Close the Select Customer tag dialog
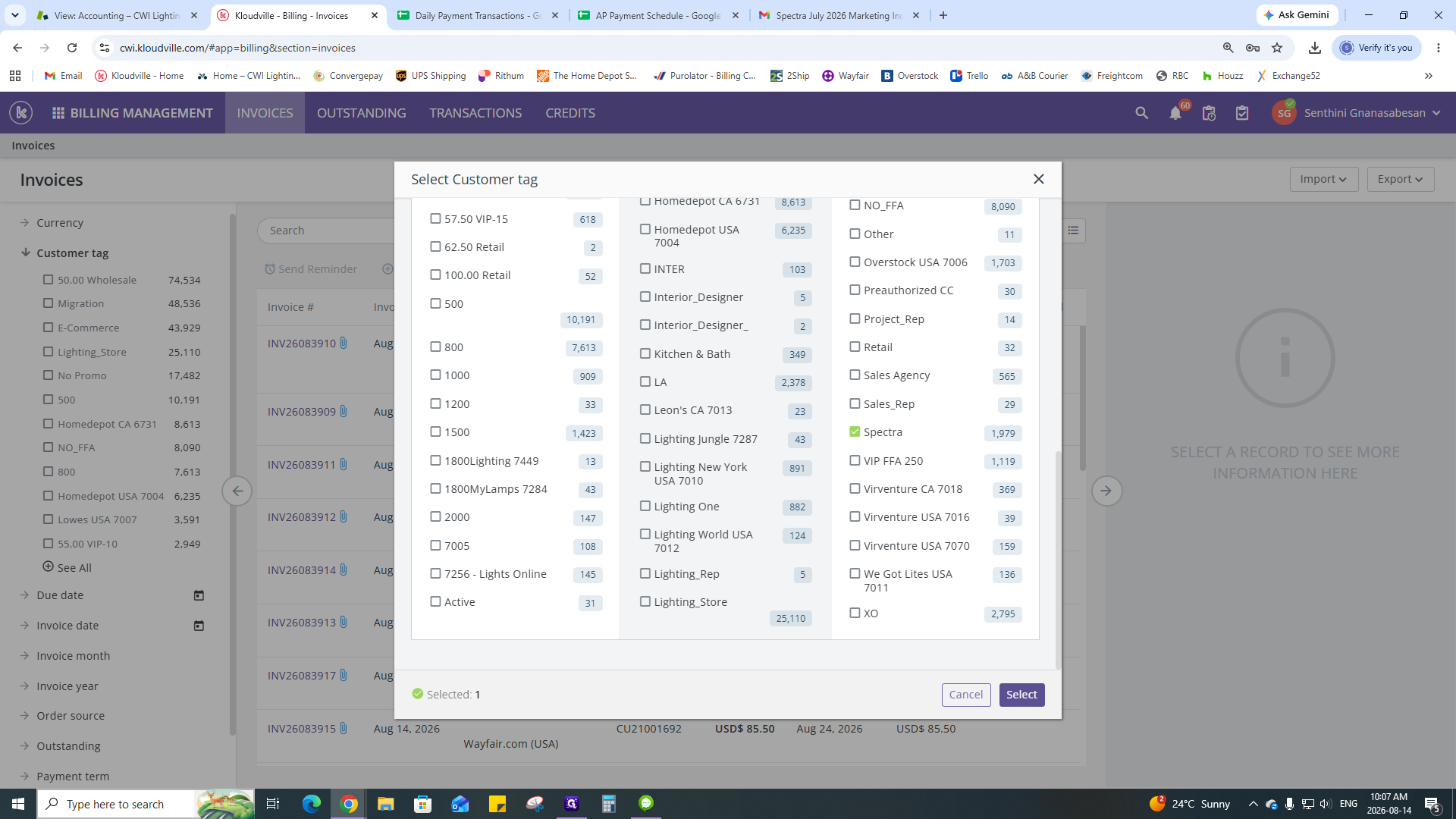Screen dimensions: 1456x819 1039,179
